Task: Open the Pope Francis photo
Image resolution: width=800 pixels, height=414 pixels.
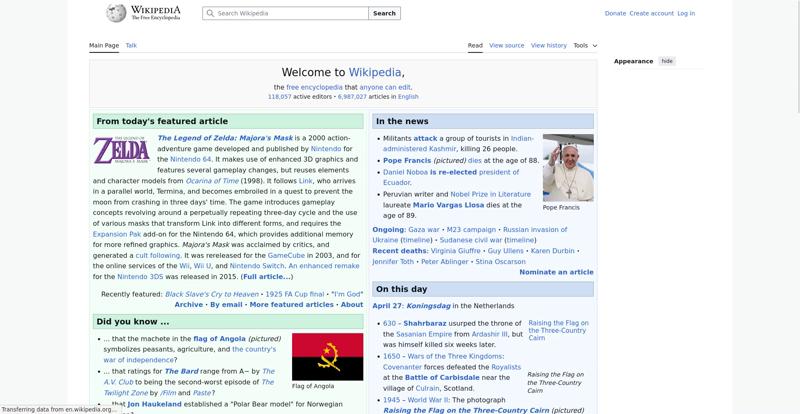Action: (x=568, y=167)
